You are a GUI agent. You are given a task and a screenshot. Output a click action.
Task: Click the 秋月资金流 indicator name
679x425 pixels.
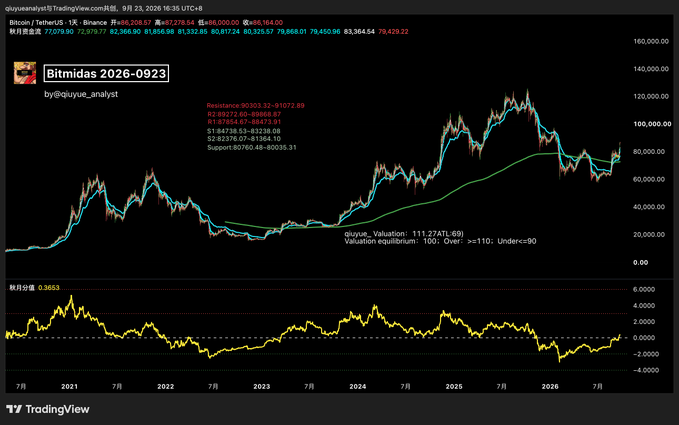25,32
